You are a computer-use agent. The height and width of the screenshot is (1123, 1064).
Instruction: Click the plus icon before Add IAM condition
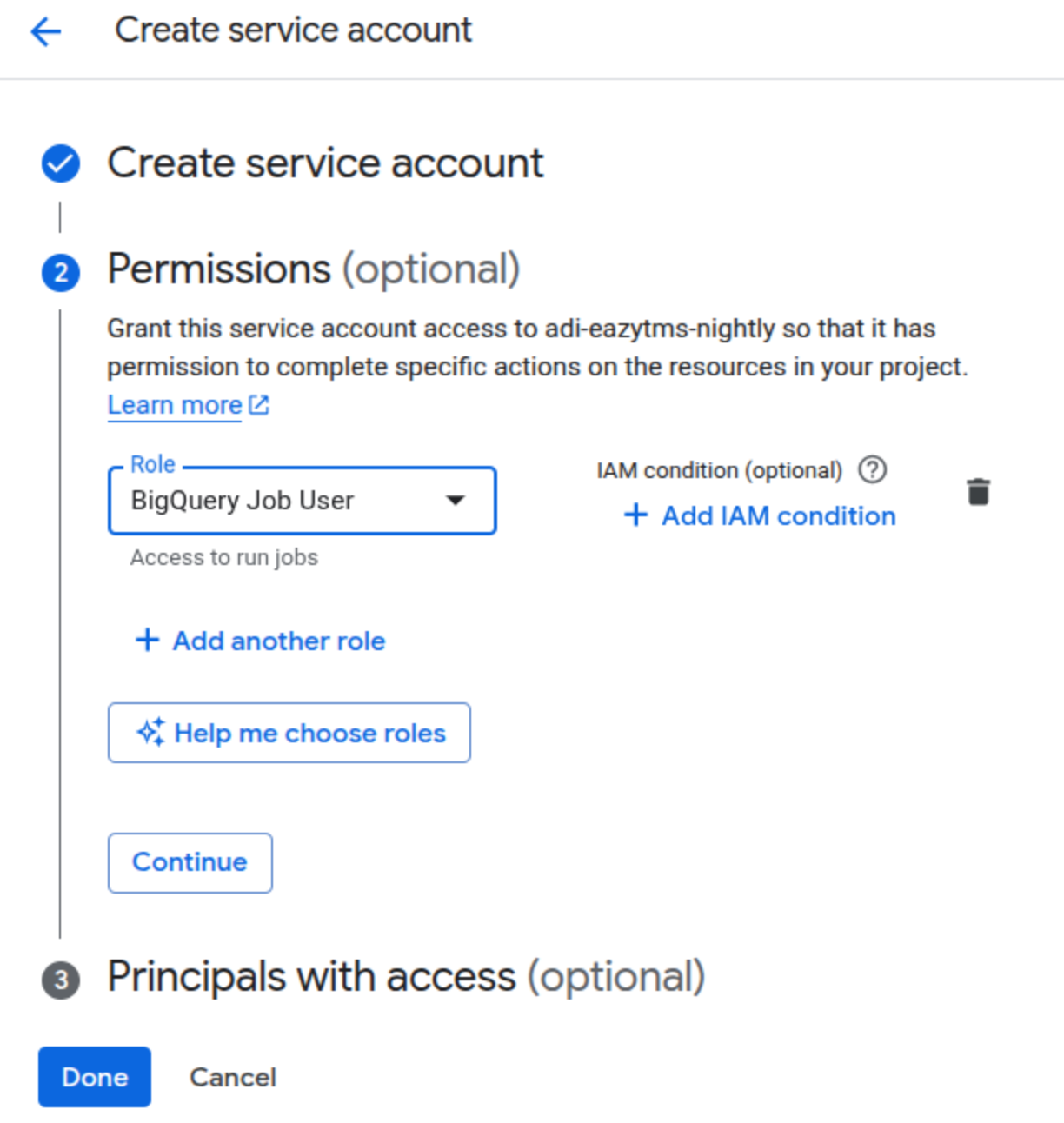(636, 515)
